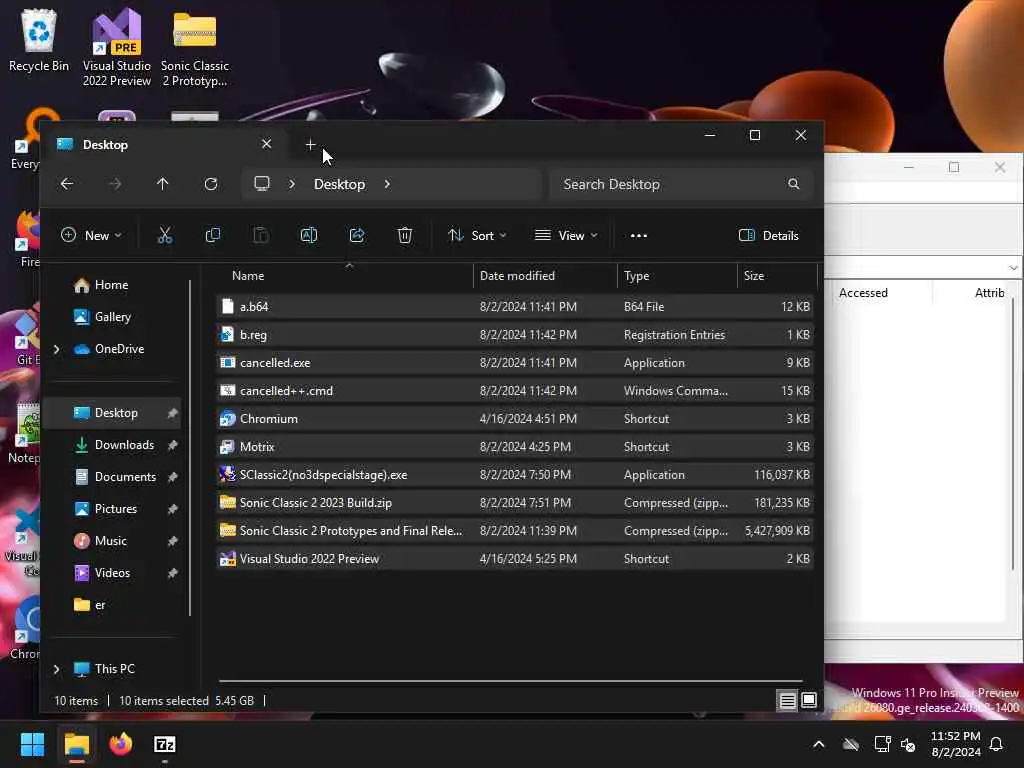Image resolution: width=1024 pixels, height=768 pixels.
Task: Unpin Videos from quick access sidebar
Action: pyautogui.click(x=172, y=573)
